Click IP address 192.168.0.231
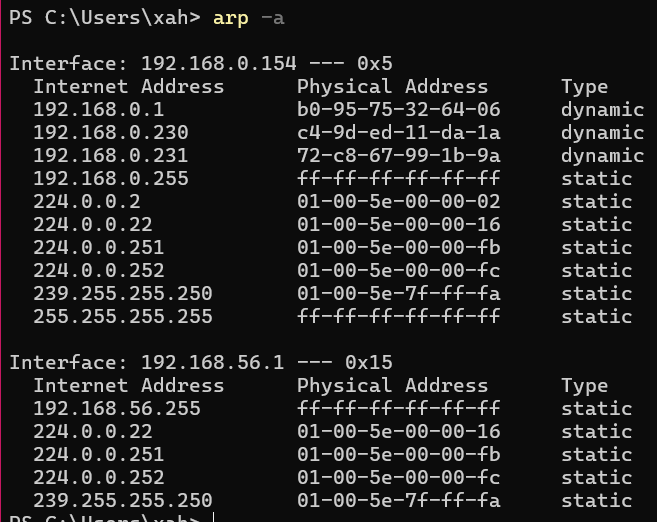 (x=110, y=155)
